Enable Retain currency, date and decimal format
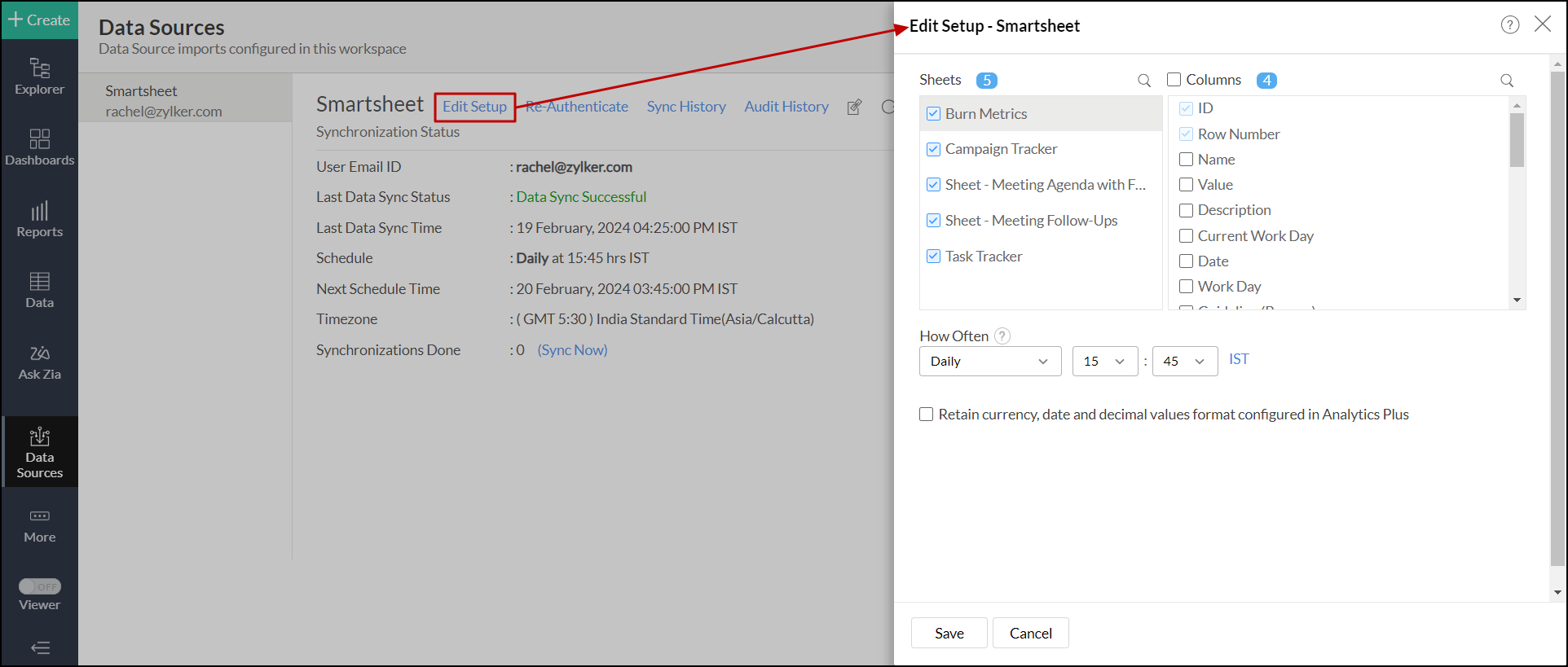The height and width of the screenshot is (667, 1568). (927, 415)
